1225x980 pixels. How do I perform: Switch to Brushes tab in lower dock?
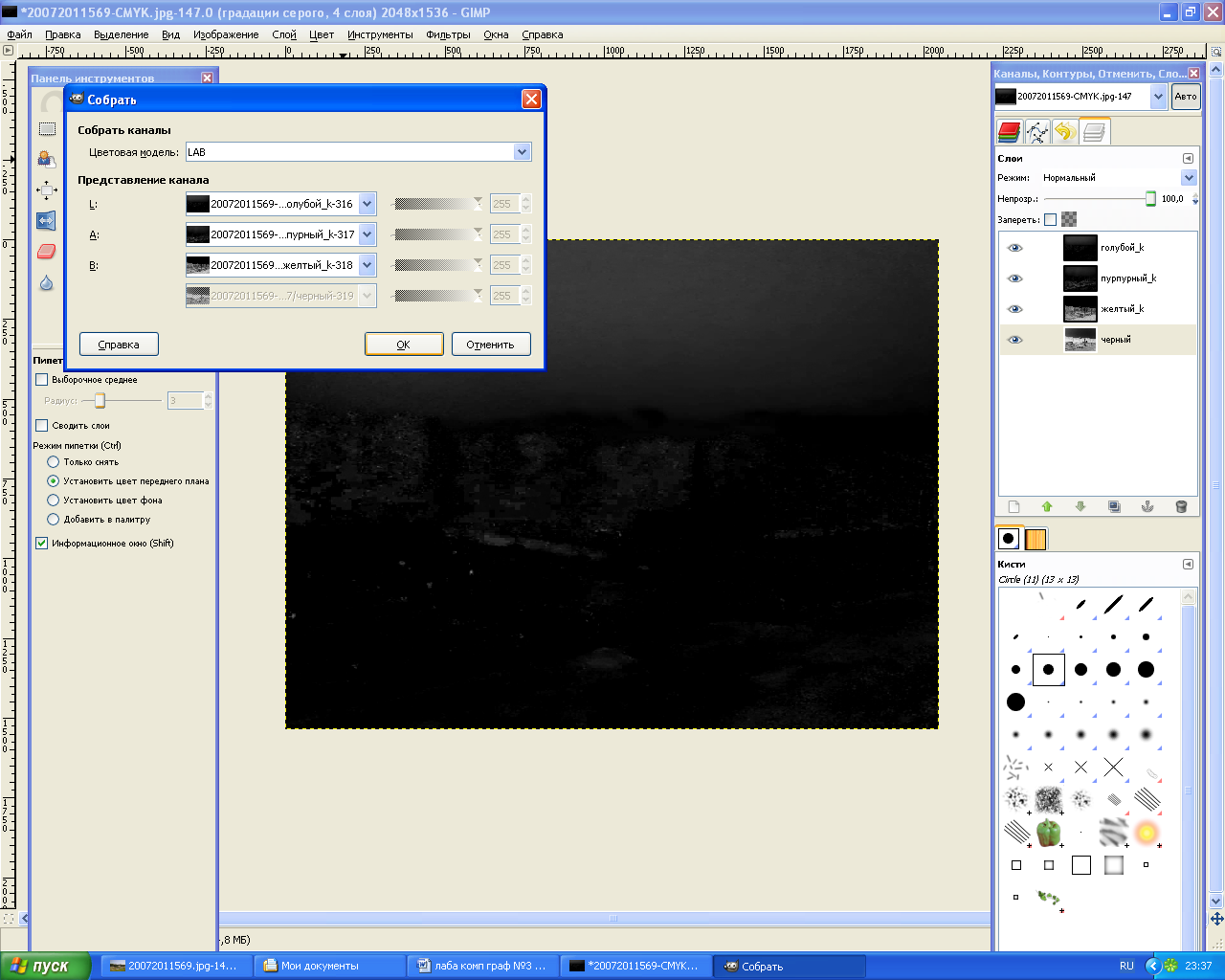click(x=1009, y=539)
